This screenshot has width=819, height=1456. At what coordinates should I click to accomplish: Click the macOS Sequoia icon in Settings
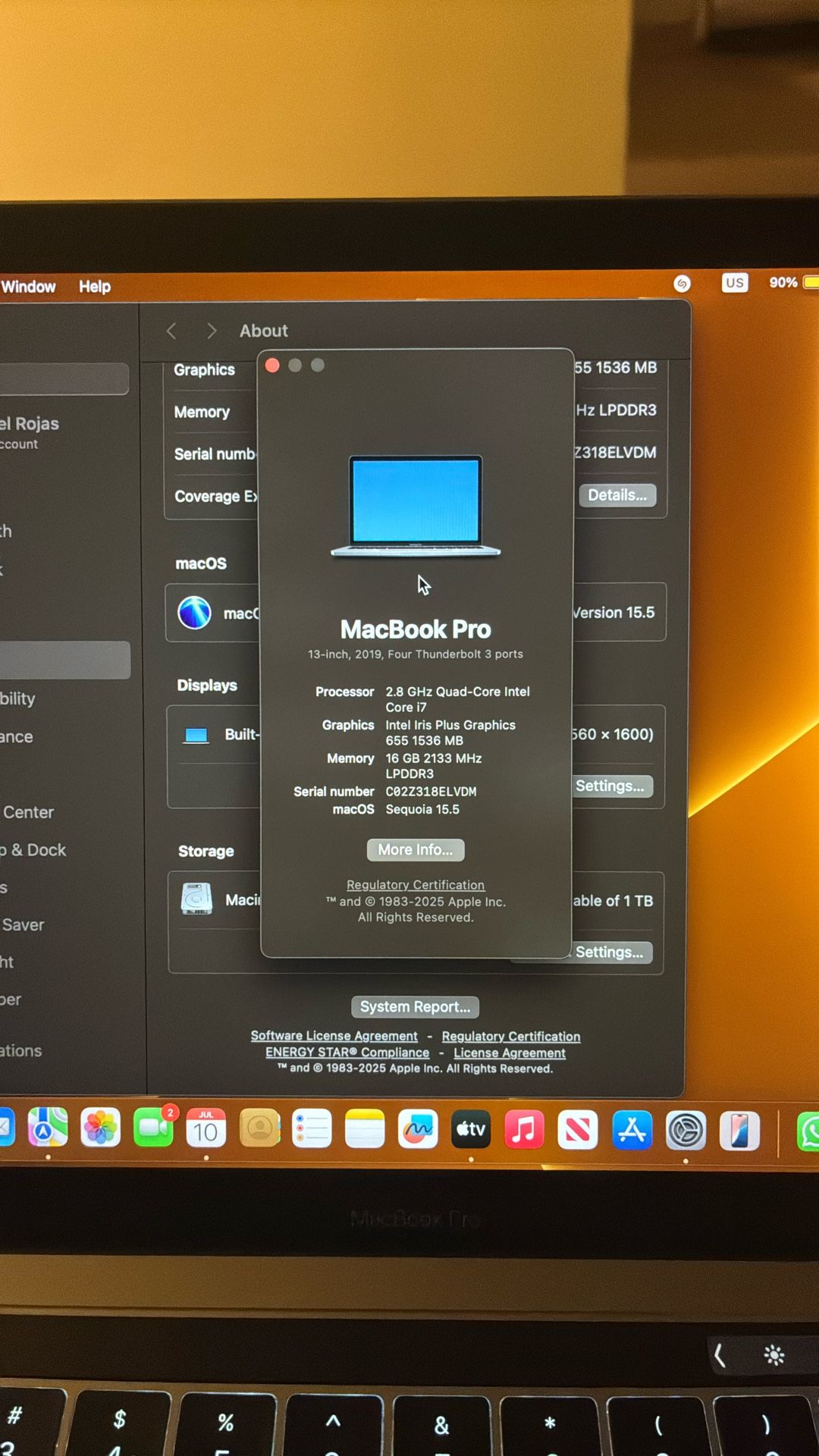pyautogui.click(x=194, y=613)
